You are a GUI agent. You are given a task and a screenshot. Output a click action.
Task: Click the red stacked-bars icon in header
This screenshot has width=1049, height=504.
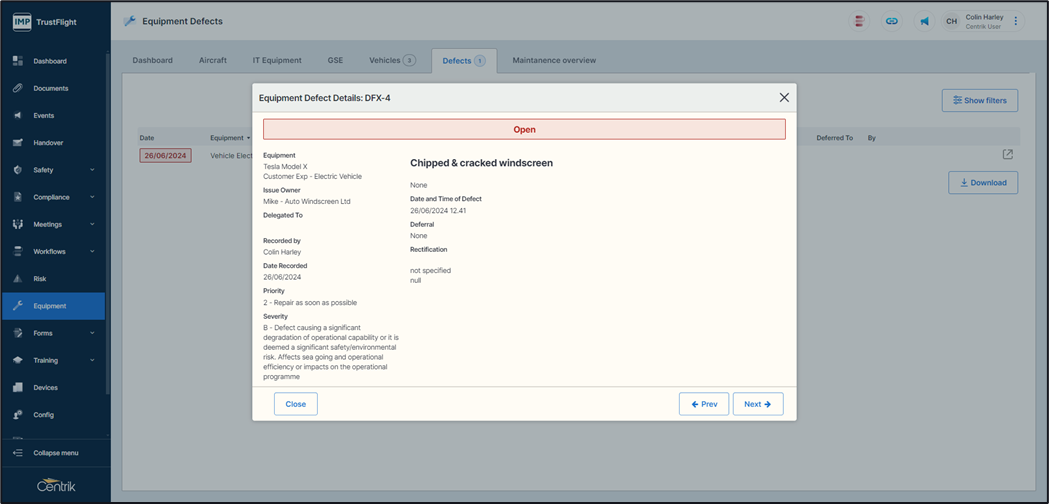[859, 21]
